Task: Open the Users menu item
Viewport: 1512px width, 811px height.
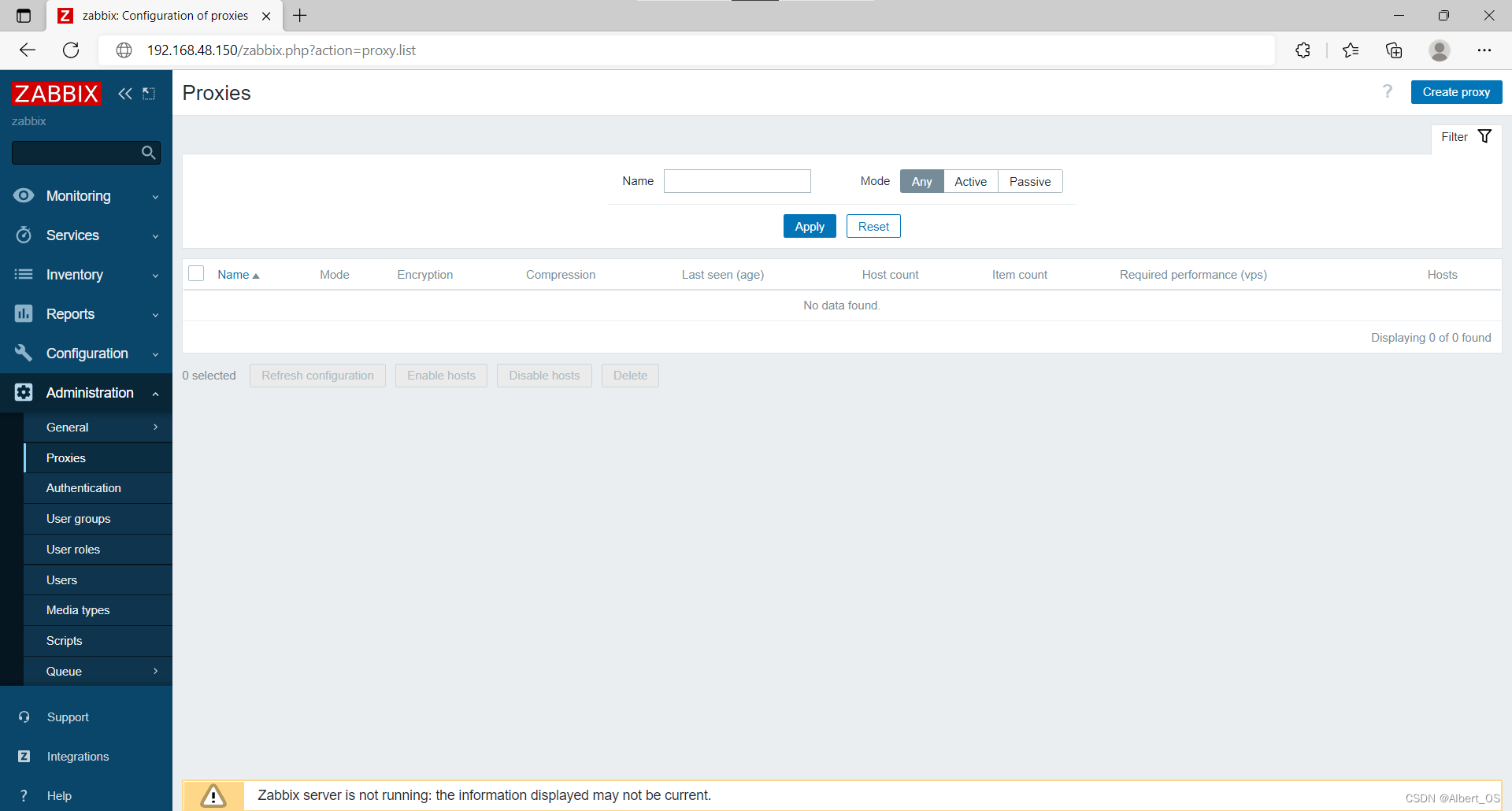Action: 98,580
